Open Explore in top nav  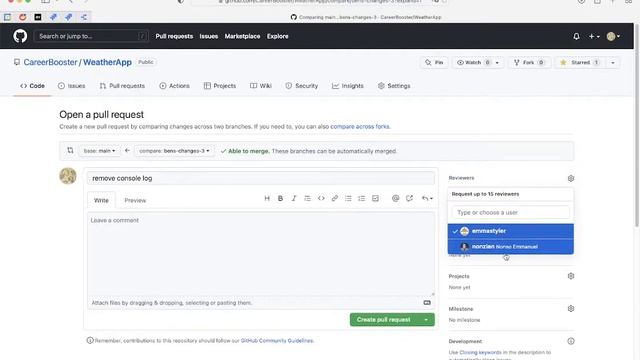pyautogui.click(x=278, y=36)
